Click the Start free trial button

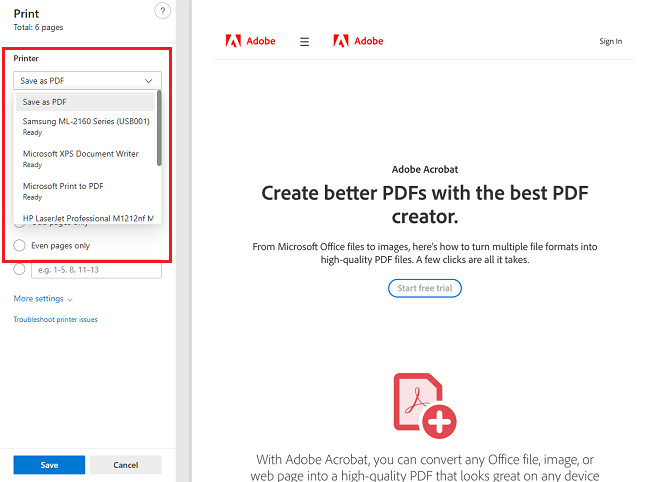pyautogui.click(x=425, y=288)
